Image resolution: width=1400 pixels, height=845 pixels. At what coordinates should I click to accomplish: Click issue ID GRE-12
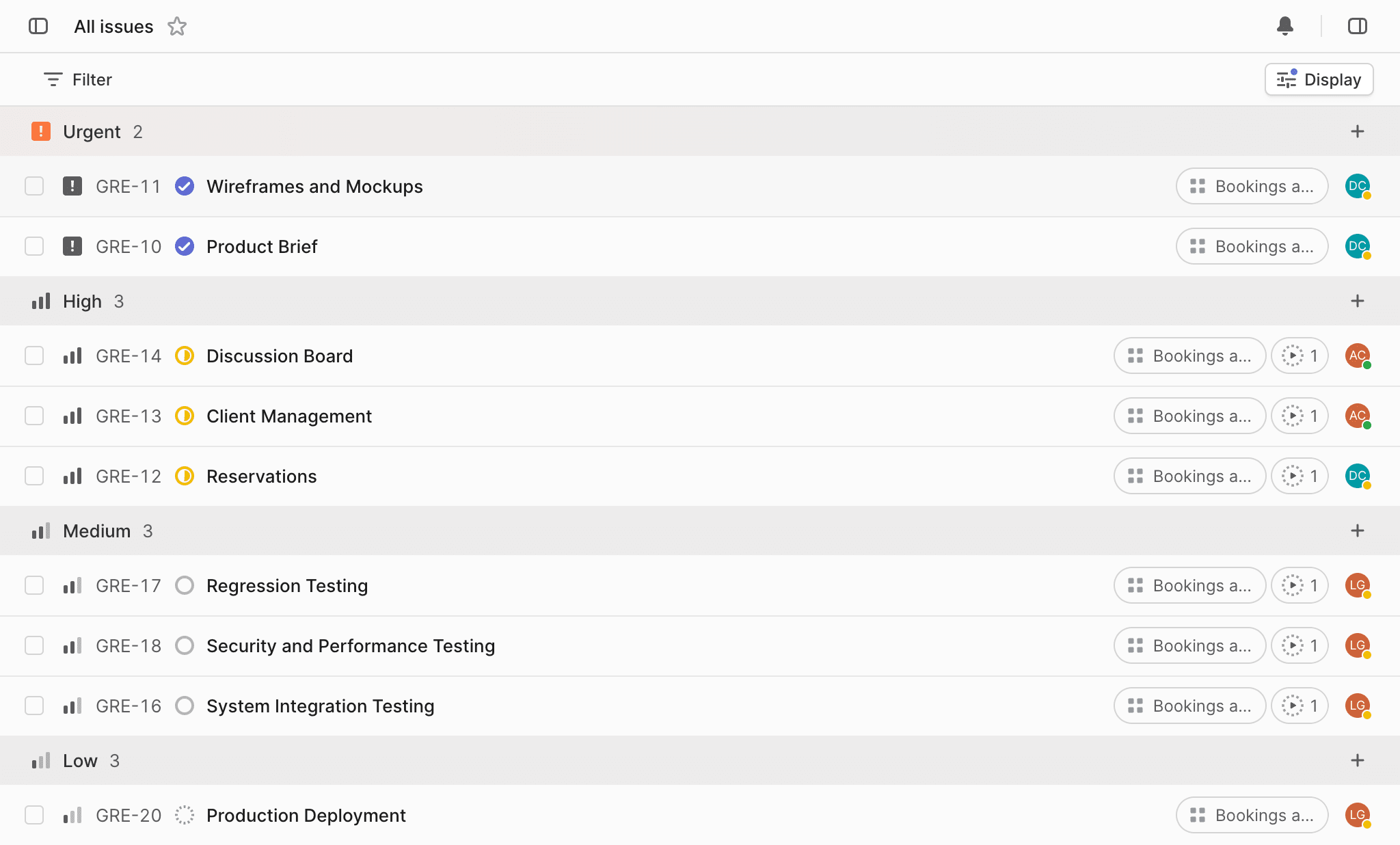(129, 476)
